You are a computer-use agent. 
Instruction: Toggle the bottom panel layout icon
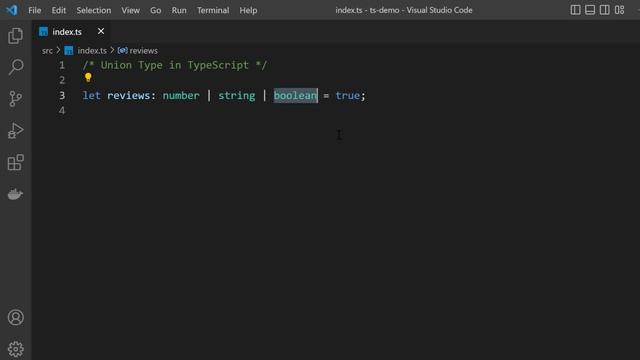pyautogui.click(x=590, y=10)
